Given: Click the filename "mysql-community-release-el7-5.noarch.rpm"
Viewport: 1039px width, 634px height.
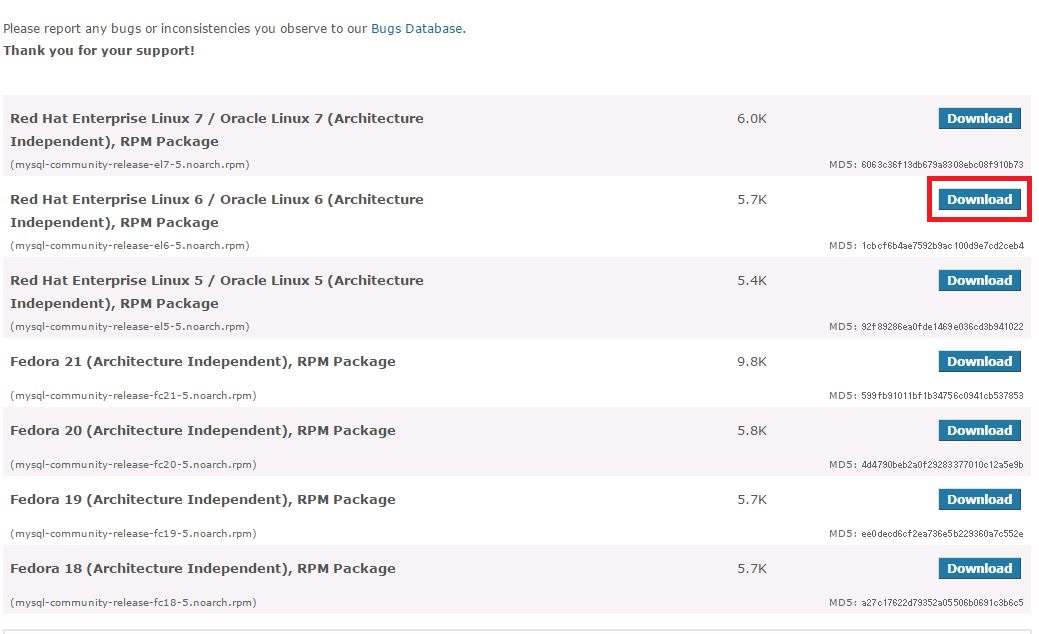Looking at the screenshot, I should click(x=130, y=164).
